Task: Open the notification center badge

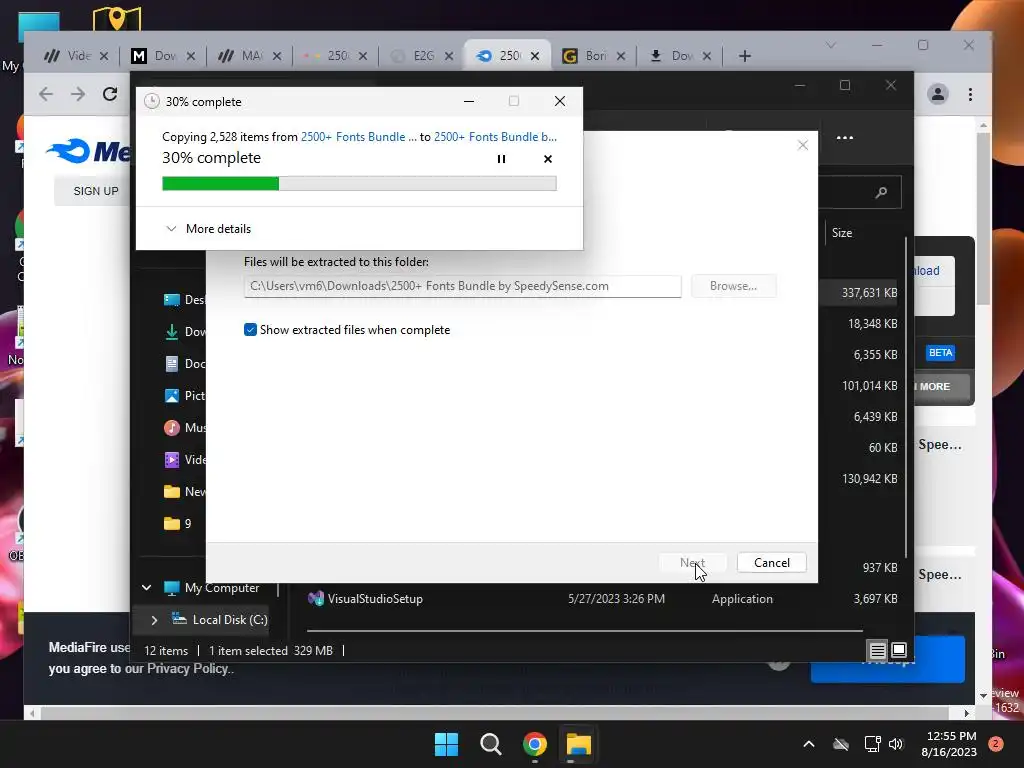Action: click(x=995, y=744)
